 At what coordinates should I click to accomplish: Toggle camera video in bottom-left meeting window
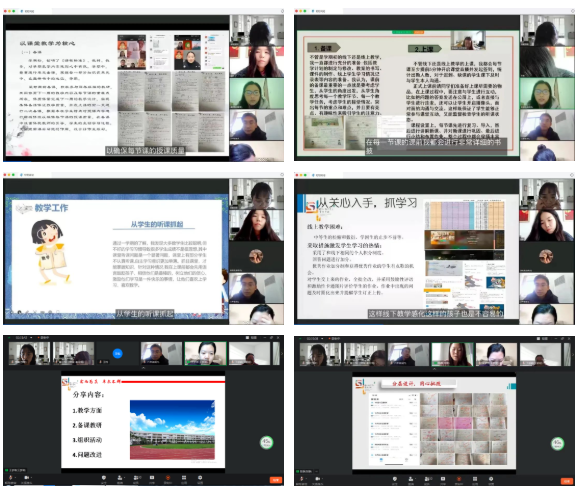[26, 478]
